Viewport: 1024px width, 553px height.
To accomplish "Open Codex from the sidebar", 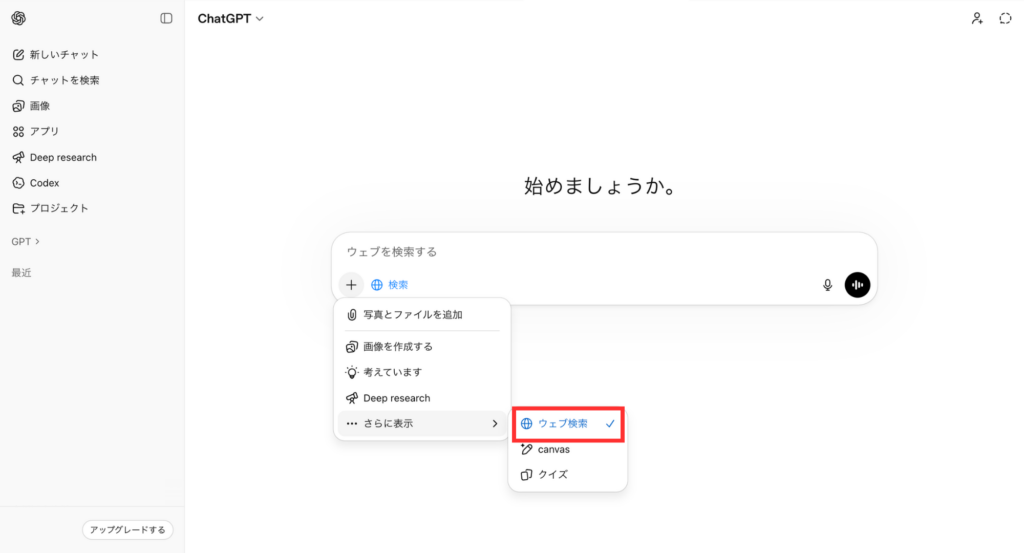I will coord(36,183).
